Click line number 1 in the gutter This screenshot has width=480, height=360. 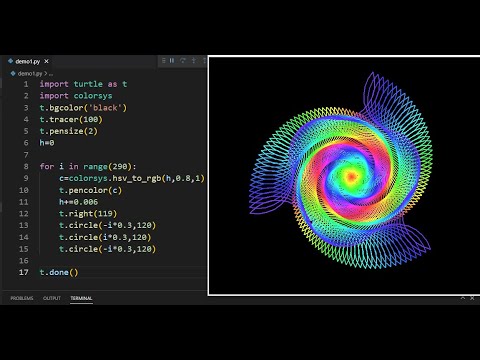pos(26,84)
